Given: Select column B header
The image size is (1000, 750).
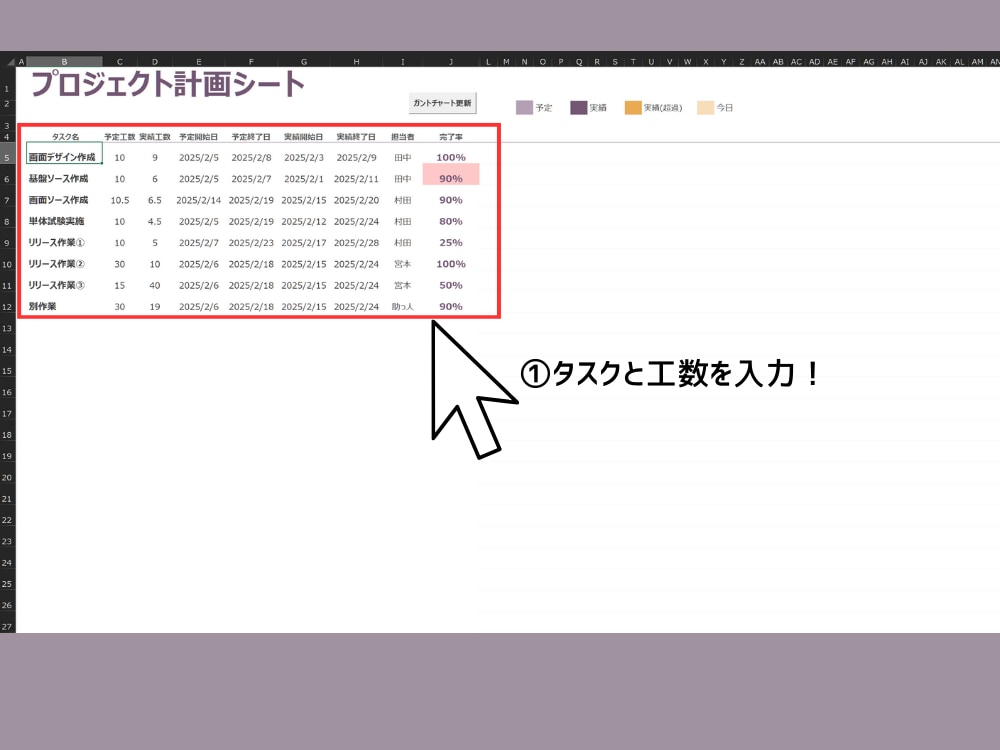Looking at the screenshot, I should (64, 62).
